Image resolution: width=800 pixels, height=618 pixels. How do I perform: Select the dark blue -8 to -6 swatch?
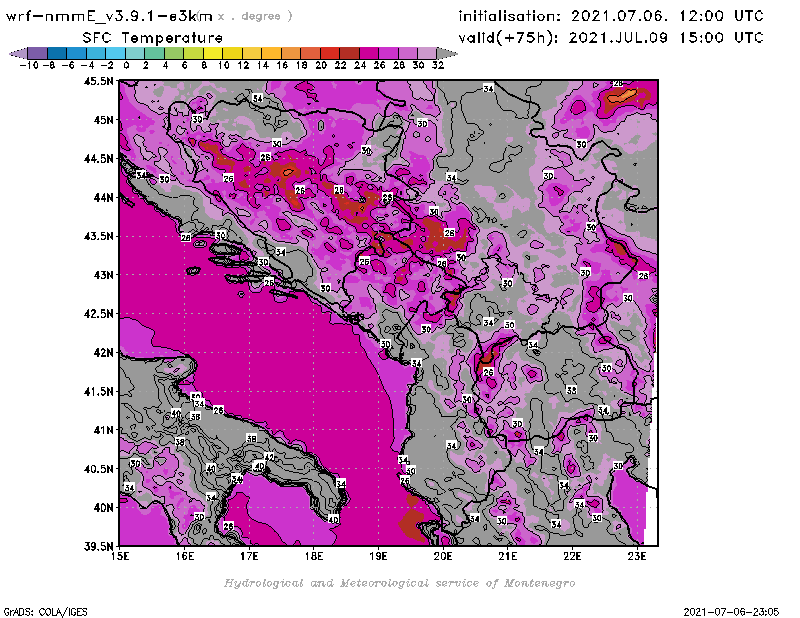pyautogui.click(x=57, y=54)
